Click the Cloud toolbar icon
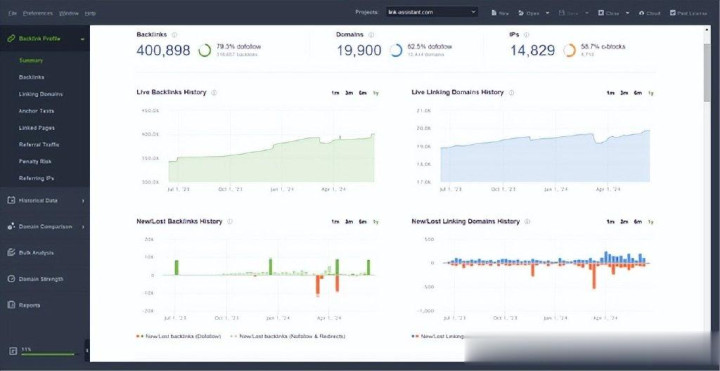This screenshot has width=720, height=371. pyautogui.click(x=641, y=13)
